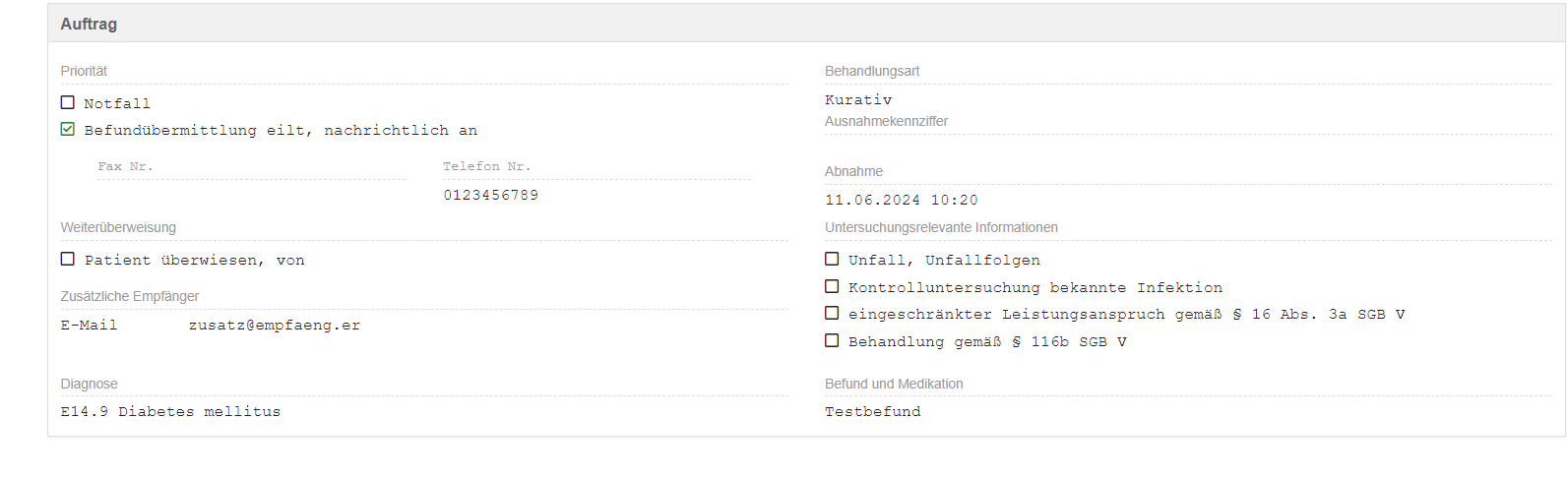Viewport: 1568px width, 478px height.
Task: Select Kontrolluntersuchung bekannte Infektion checkbox
Action: tap(832, 286)
